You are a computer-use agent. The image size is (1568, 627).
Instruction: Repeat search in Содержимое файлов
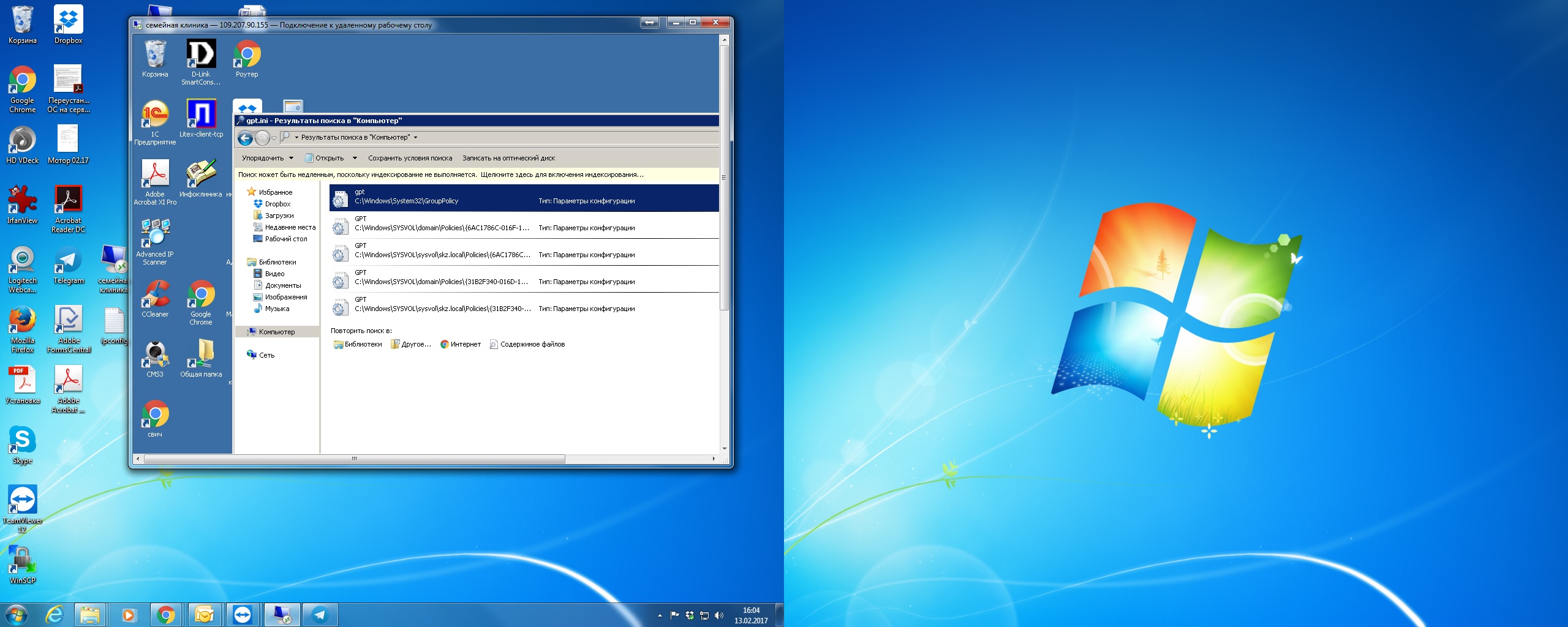pyautogui.click(x=527, y=344)
